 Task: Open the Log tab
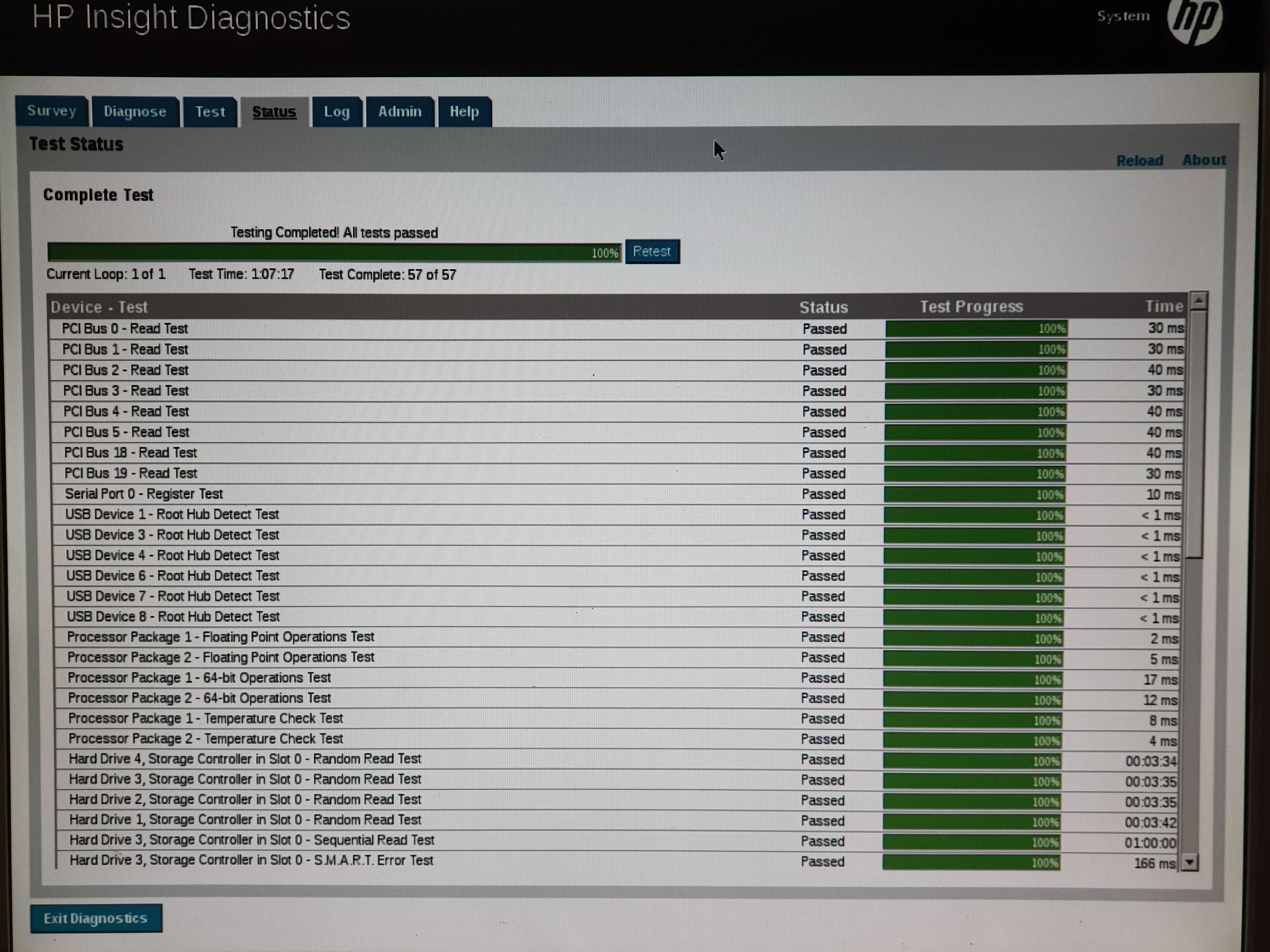pyautogui.click(x=336, y=112)
